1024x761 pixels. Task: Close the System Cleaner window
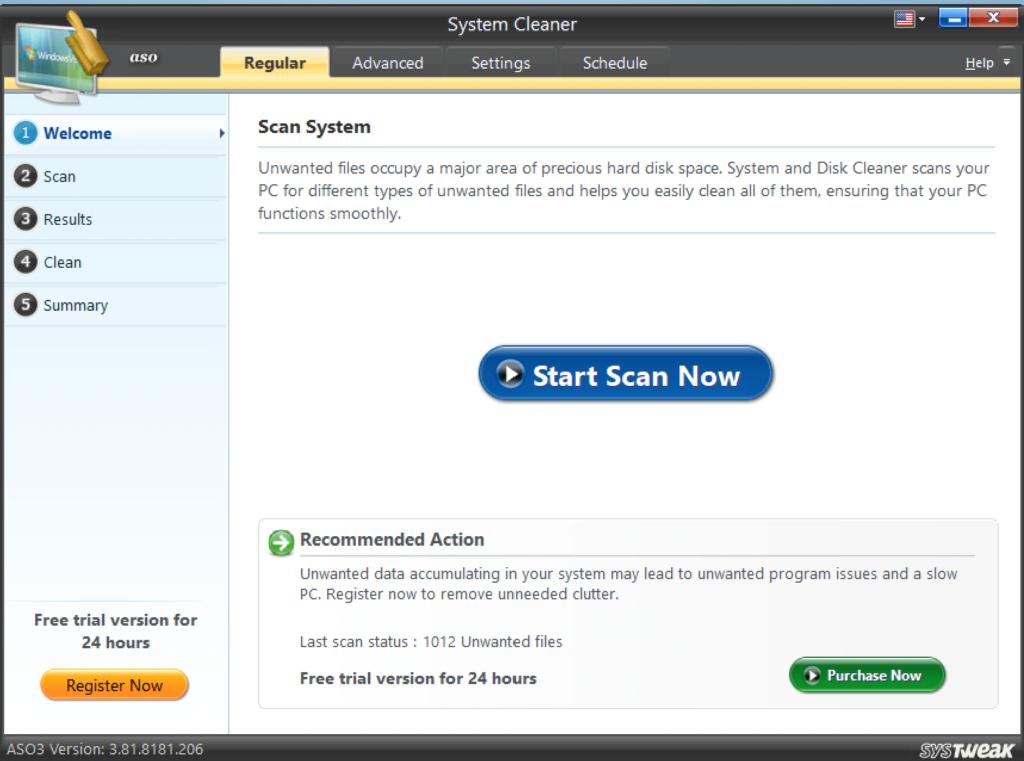(993, 18)
